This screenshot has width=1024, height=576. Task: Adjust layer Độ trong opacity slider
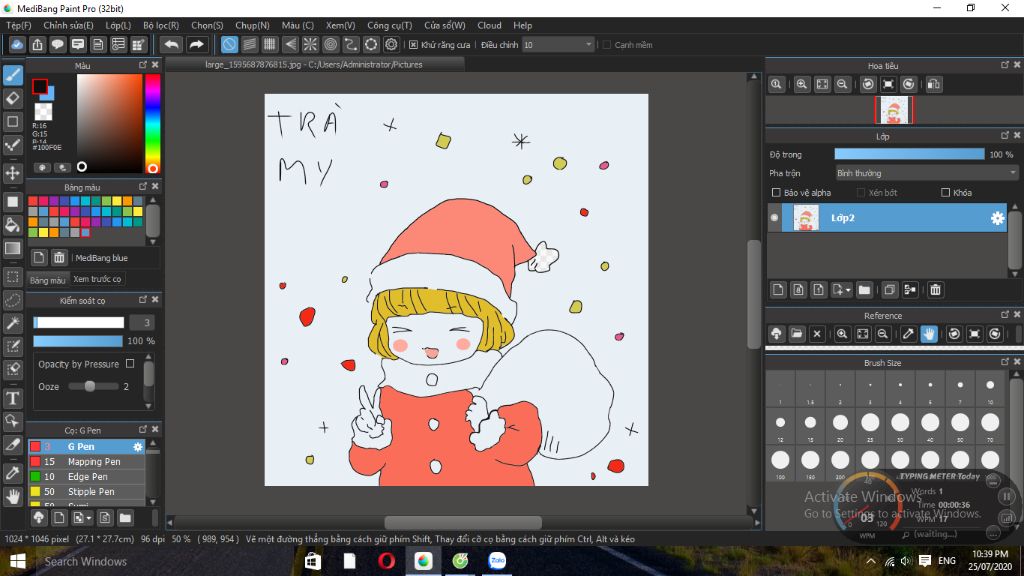[909, 154]
